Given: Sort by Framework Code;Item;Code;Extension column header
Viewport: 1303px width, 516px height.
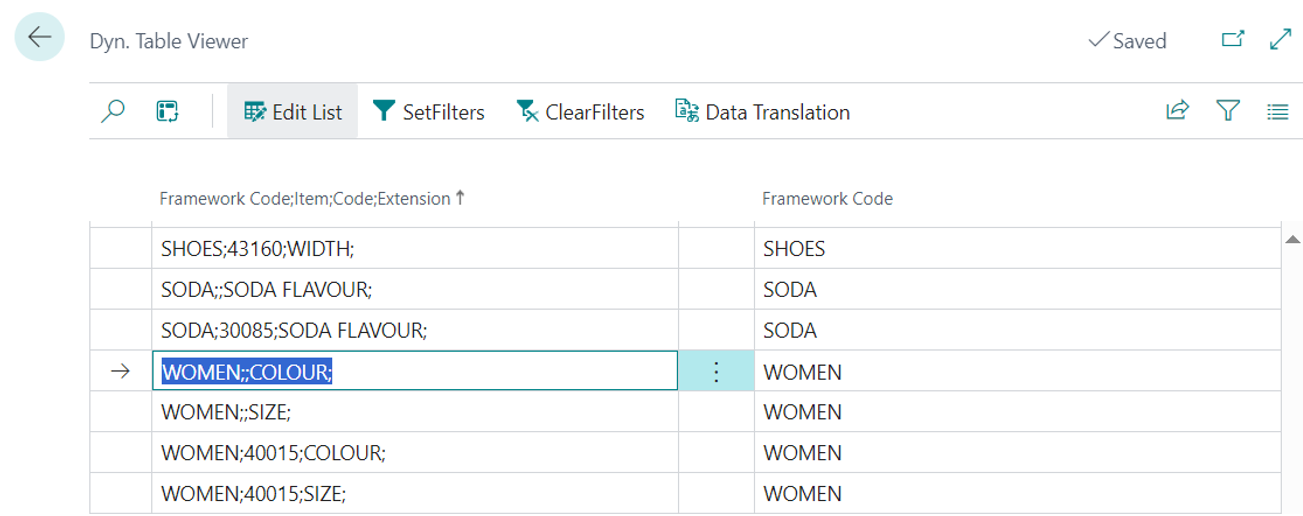Looking at the screenshot, I should point(305,199).
